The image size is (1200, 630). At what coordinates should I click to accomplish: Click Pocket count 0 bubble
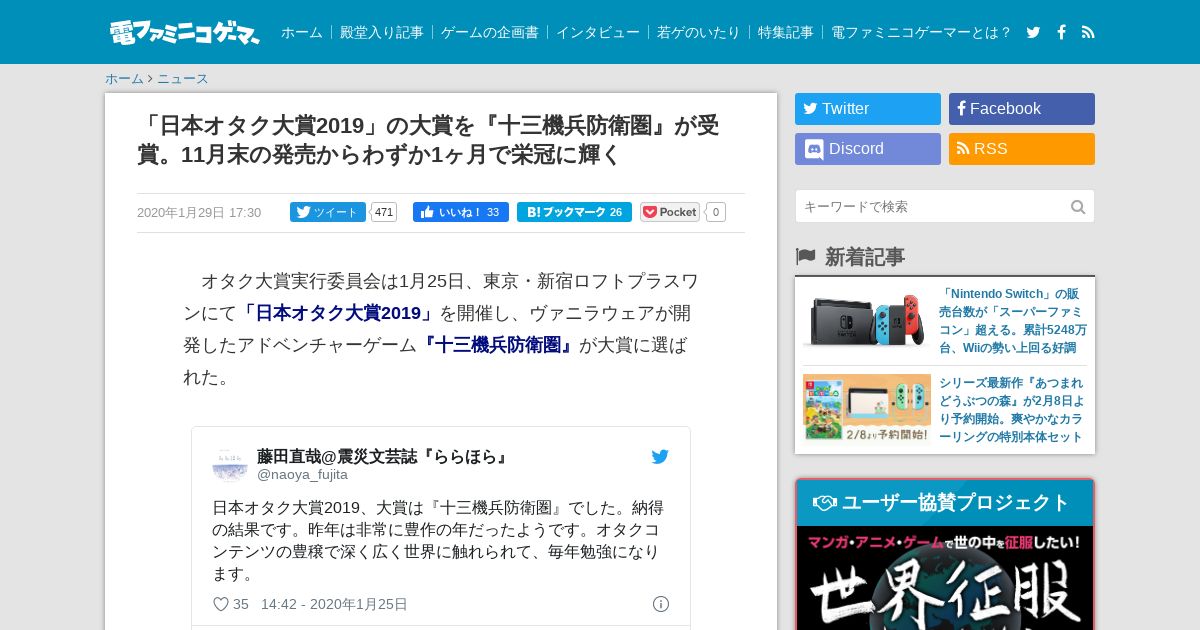point(715,212)
